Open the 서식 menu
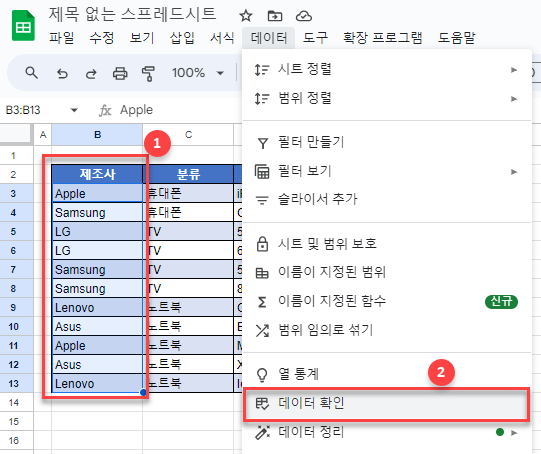Image resolution: width=541 pixels, height=454 pixels. tap(222, 38)
